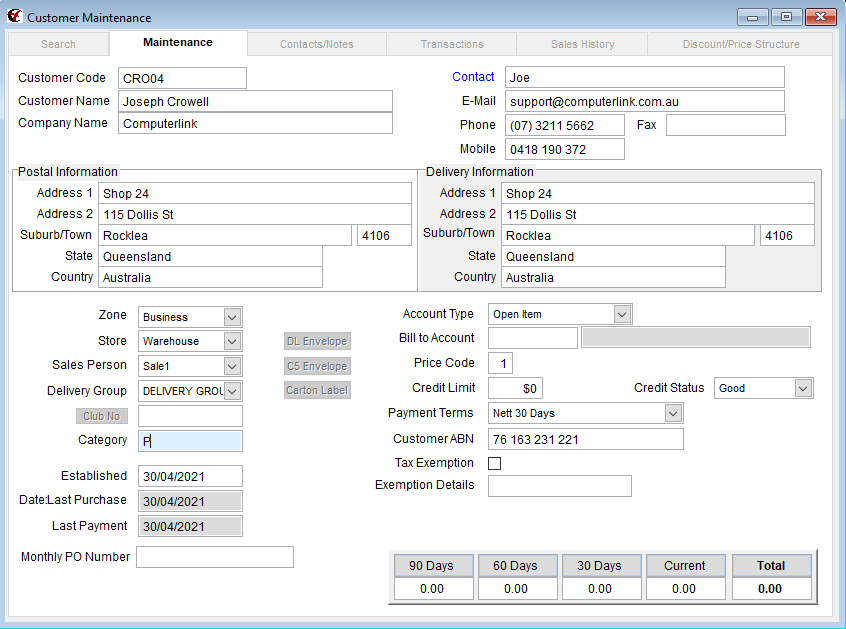Go to the Sales History tab
846x629 pixels.
(x=583, y=44)
